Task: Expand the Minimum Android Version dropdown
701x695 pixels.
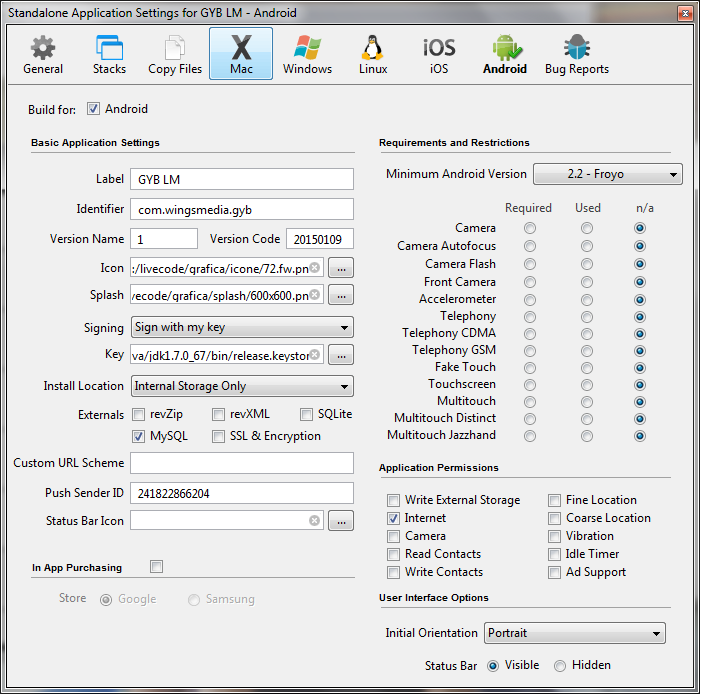Action: 607,174
